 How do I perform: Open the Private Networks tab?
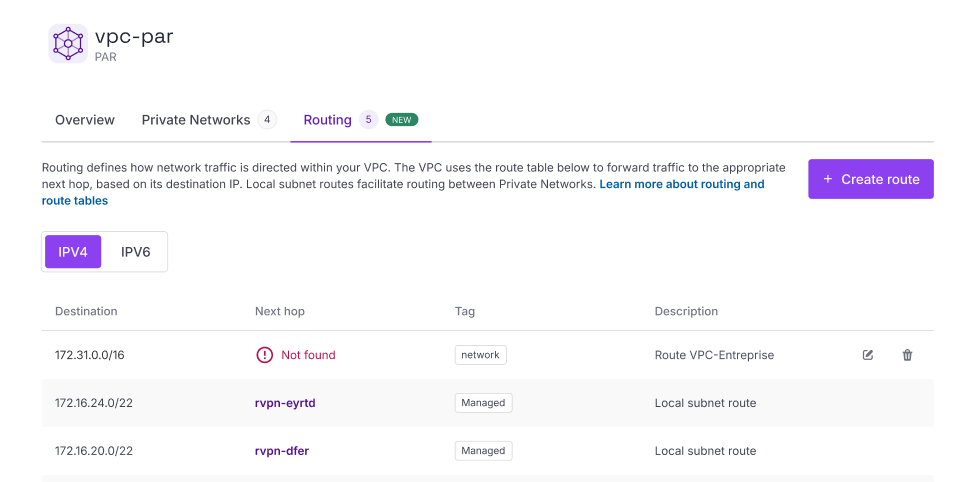(196, 120)
